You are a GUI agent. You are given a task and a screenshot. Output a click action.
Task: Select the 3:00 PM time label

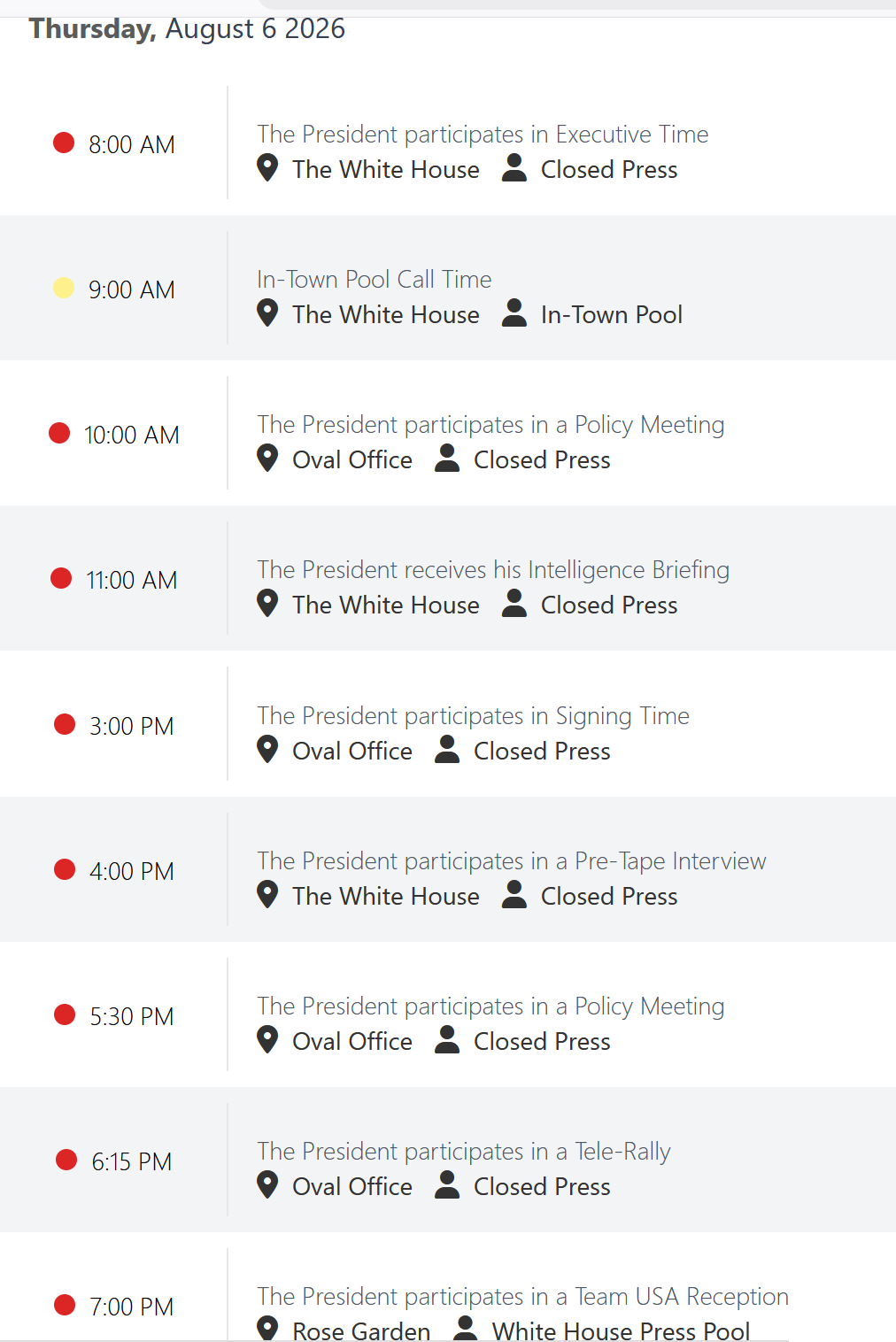[x=132, y=726]
